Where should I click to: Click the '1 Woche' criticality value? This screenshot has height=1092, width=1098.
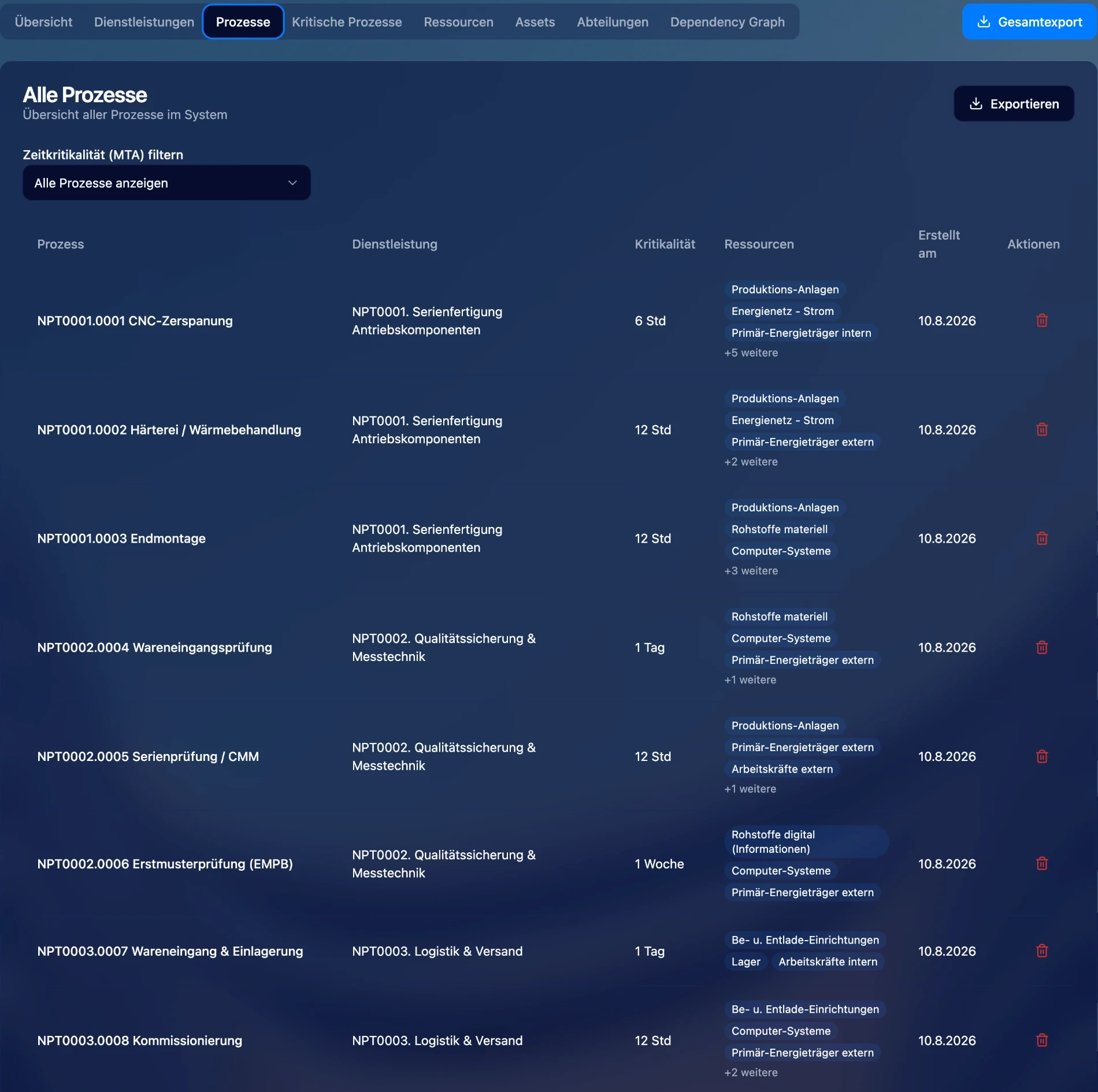point(659,864)
